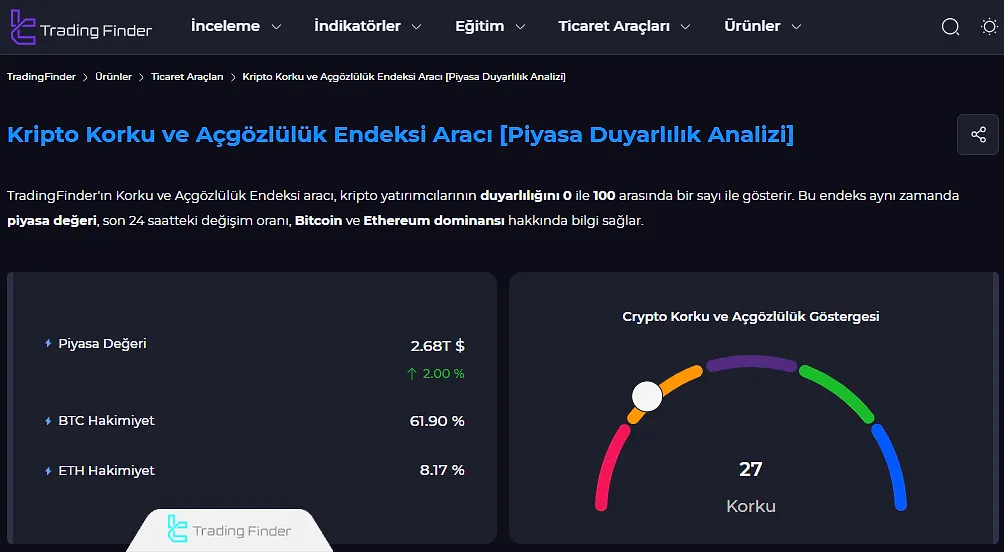Click the ETH Hakimiyet label
Image resolution: width=1004 pixels, height=552 pixels.
point(106,471)
